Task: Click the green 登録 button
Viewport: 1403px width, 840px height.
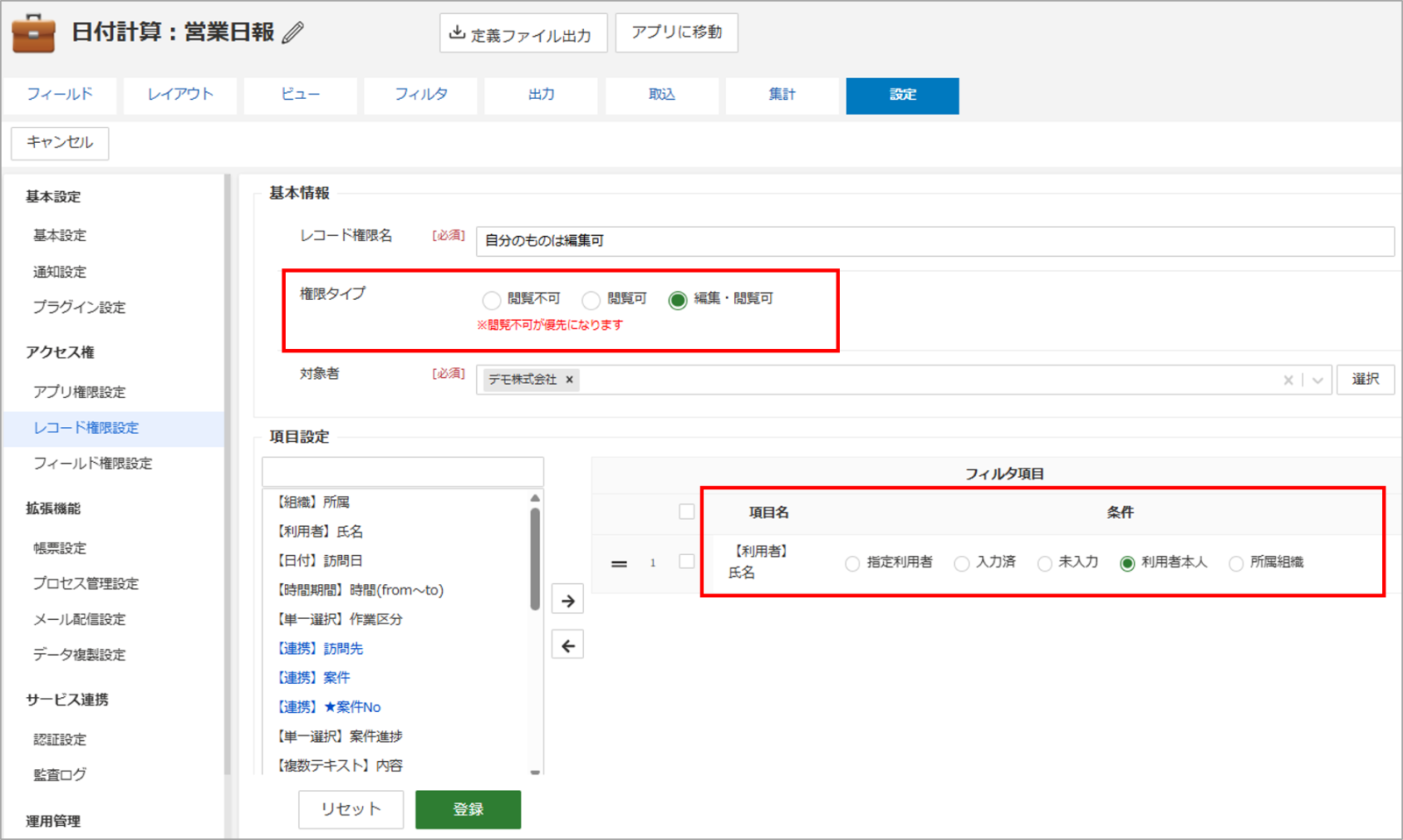Action: point(468,809)
